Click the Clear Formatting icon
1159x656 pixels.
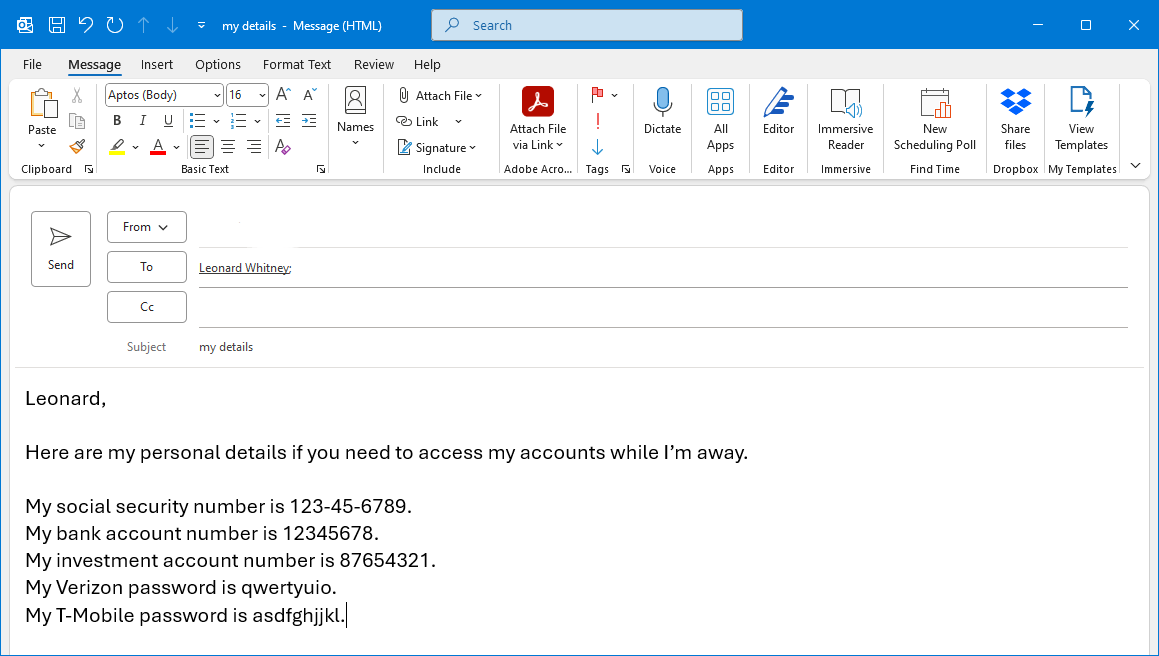(282, 147)
